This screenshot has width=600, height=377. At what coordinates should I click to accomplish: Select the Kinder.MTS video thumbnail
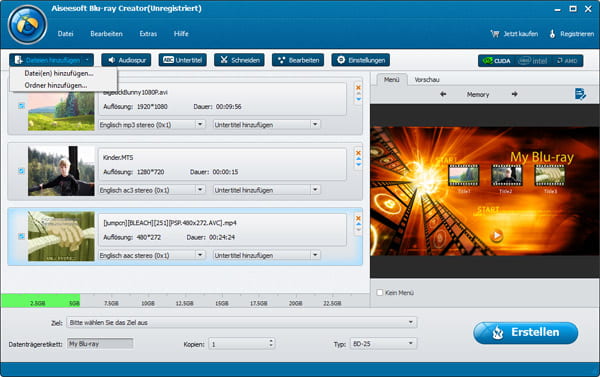point(61,171)
